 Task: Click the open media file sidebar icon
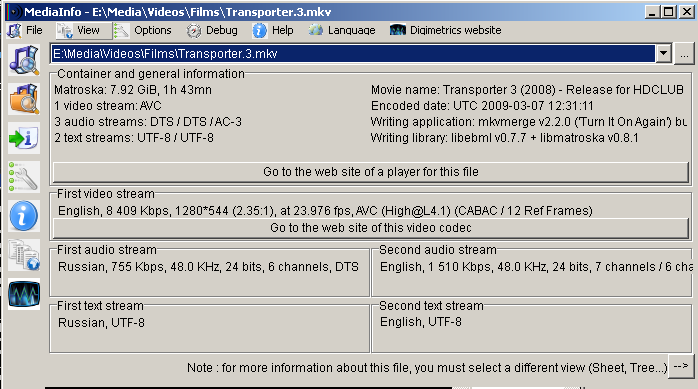click(24, 60)
